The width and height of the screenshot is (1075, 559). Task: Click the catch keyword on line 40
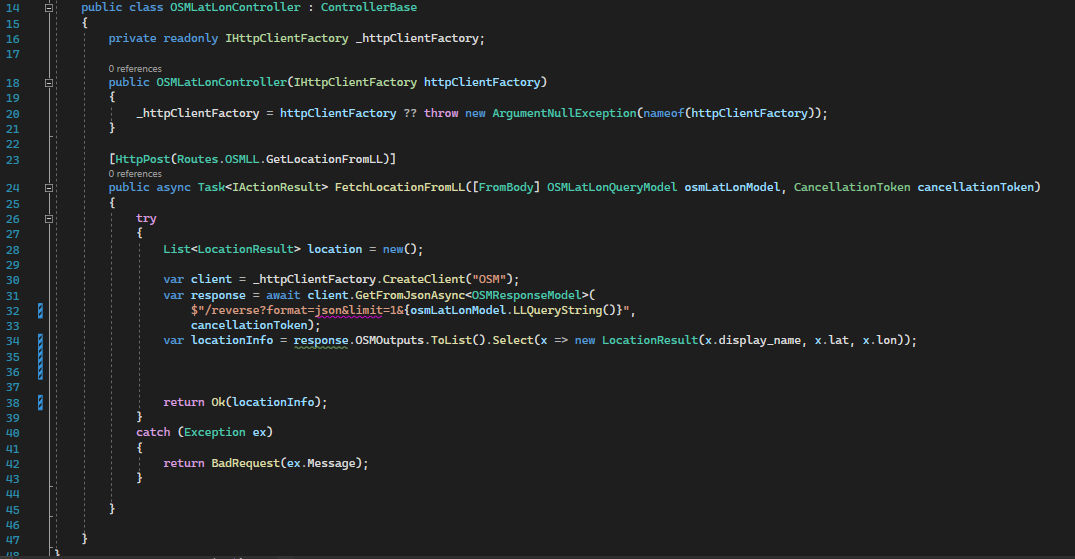tap(153, 432)
